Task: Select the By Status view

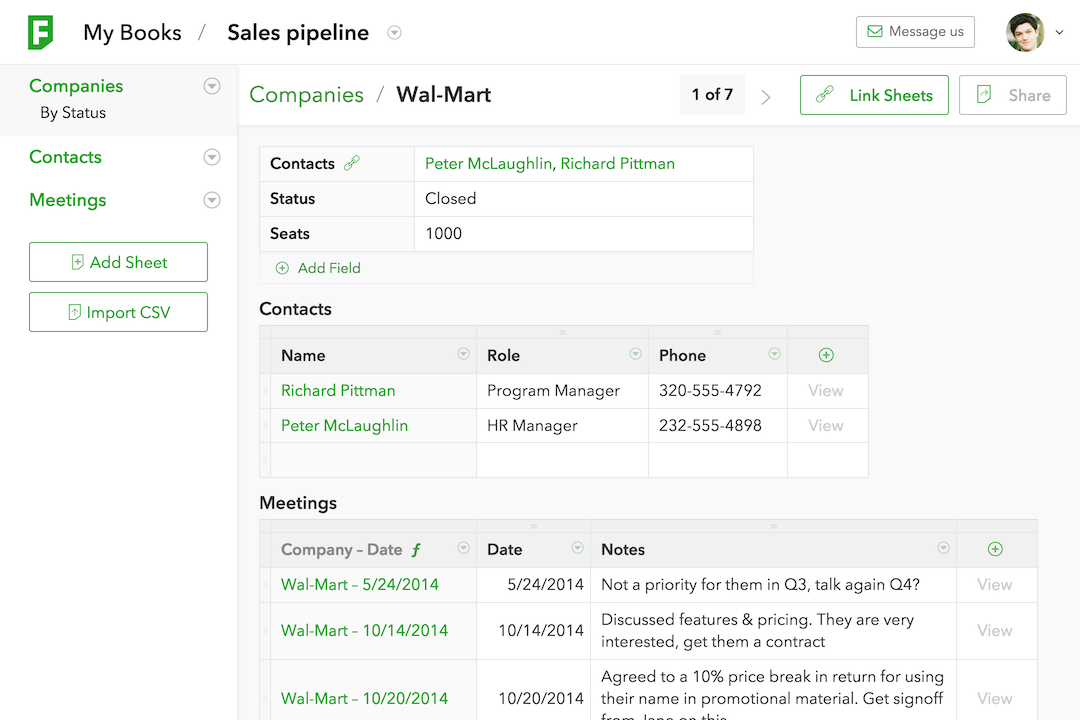Action: [73, 113]
